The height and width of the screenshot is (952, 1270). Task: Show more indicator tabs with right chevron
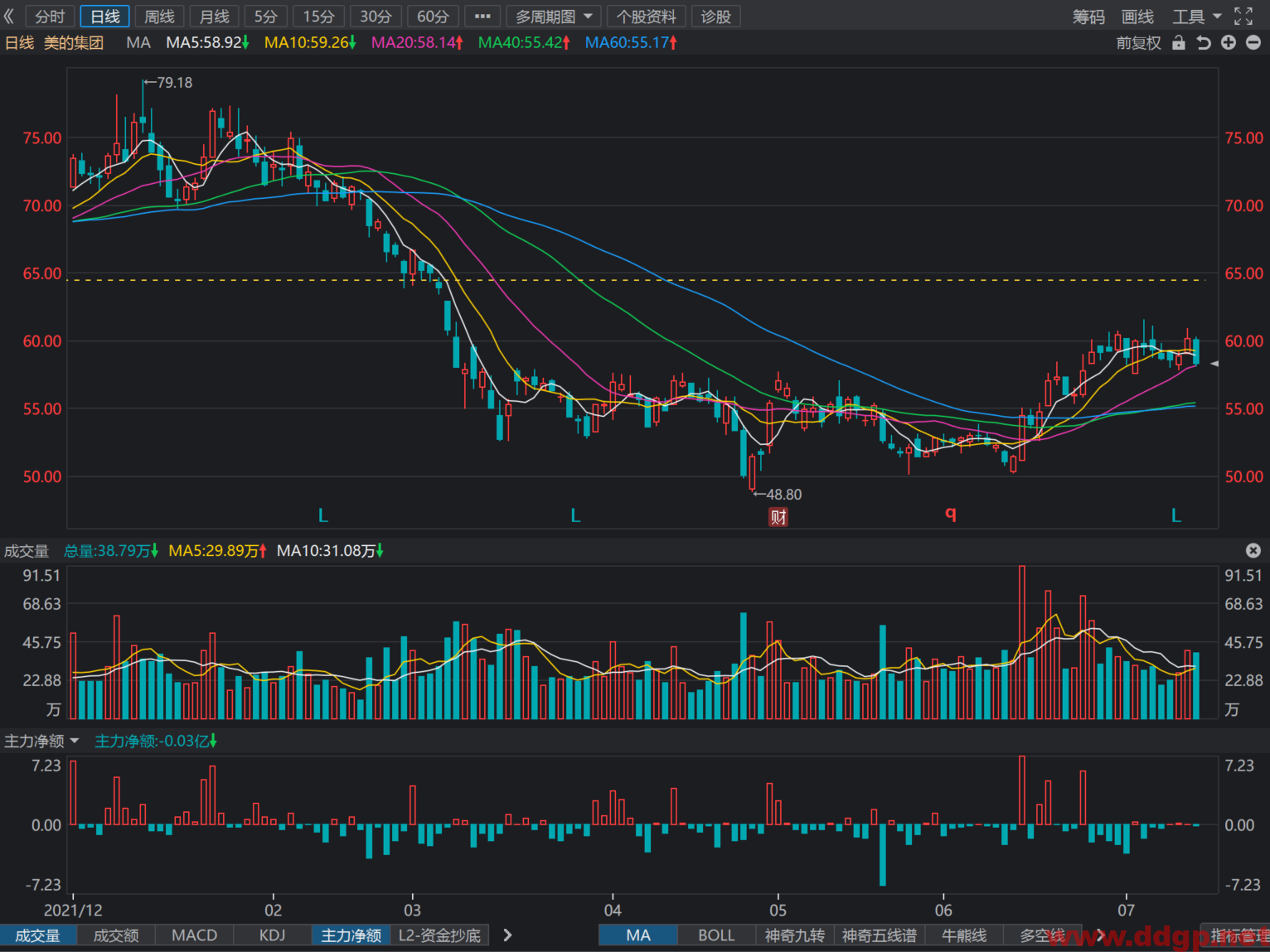507,935
